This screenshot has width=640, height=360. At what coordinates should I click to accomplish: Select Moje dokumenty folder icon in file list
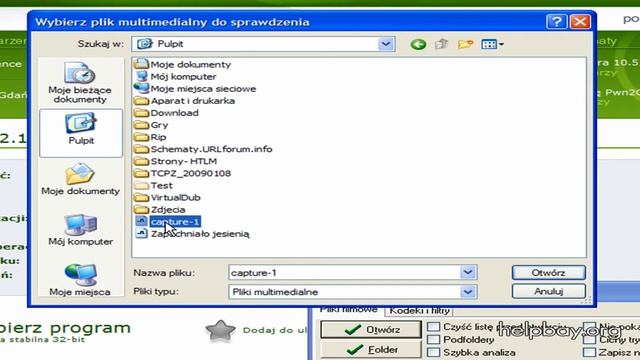pyautogui.click(x=141, y=64)
